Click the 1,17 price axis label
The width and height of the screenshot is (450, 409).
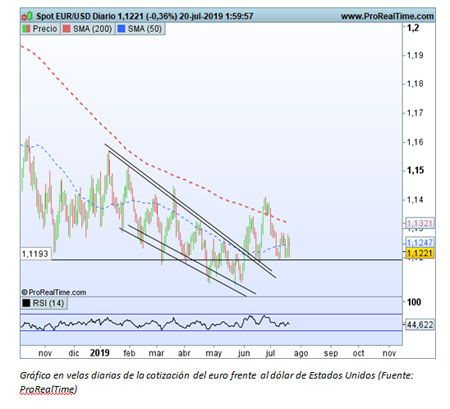click(415, 113)
